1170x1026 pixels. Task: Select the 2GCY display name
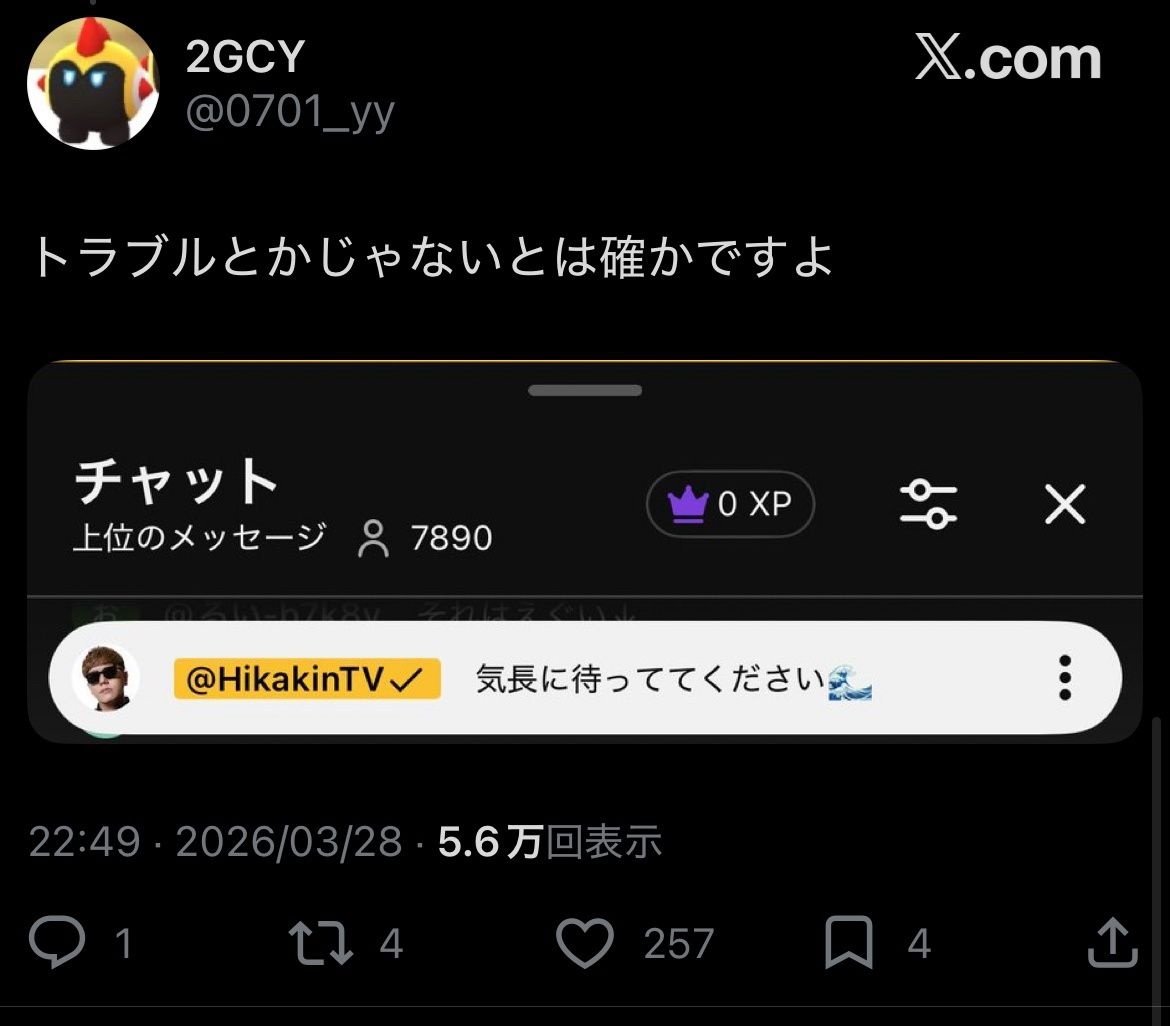(x=245, y=56)
